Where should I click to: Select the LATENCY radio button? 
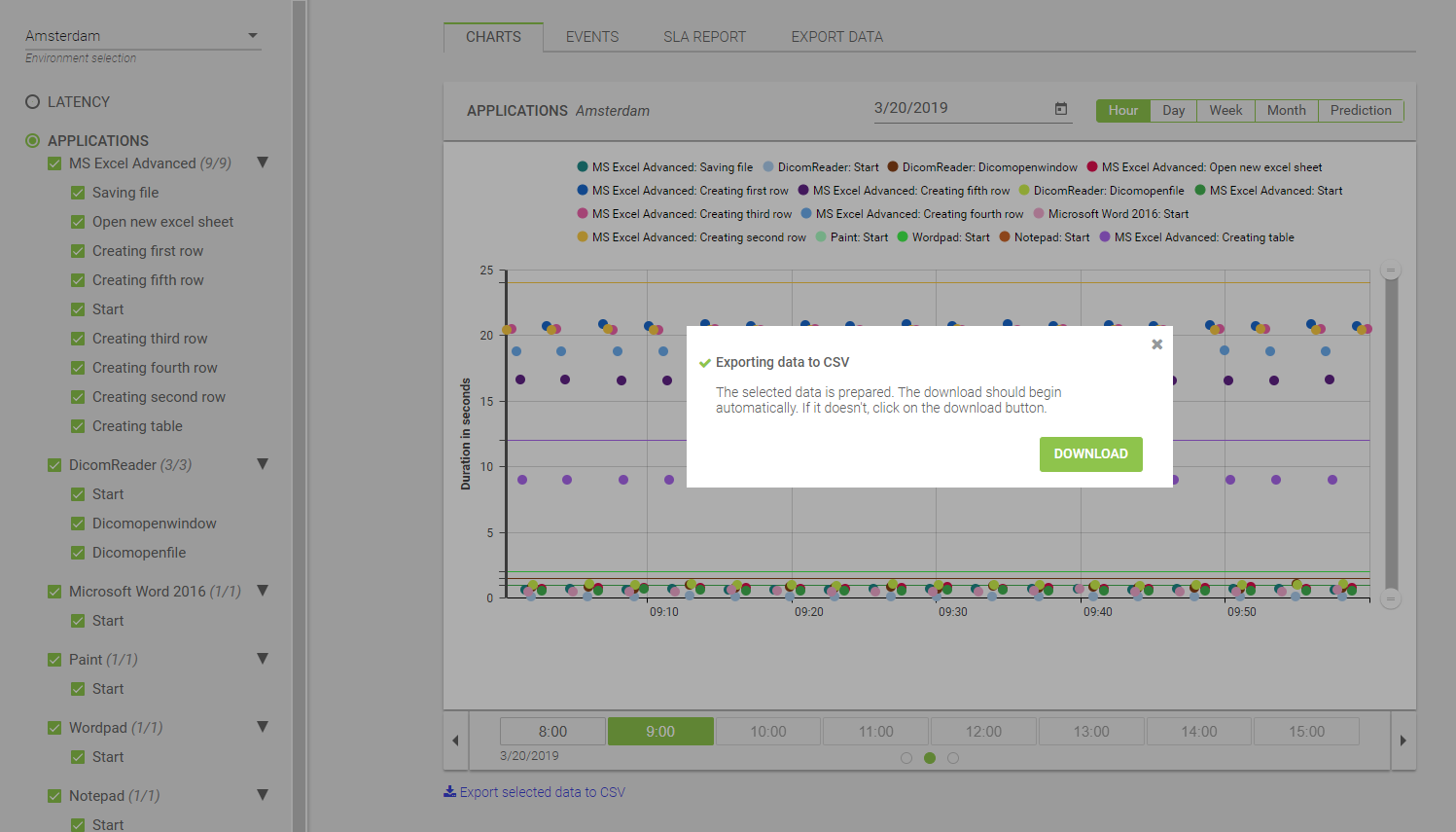[33, 102]
